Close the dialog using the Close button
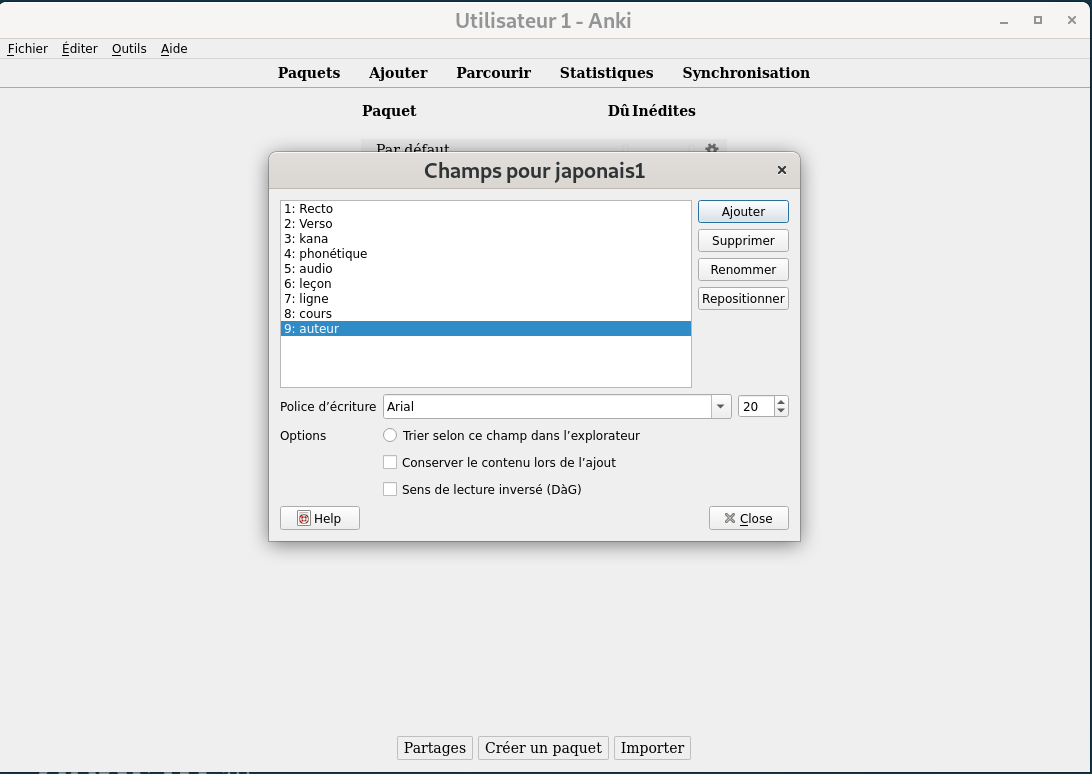 (x=748, y=518)
